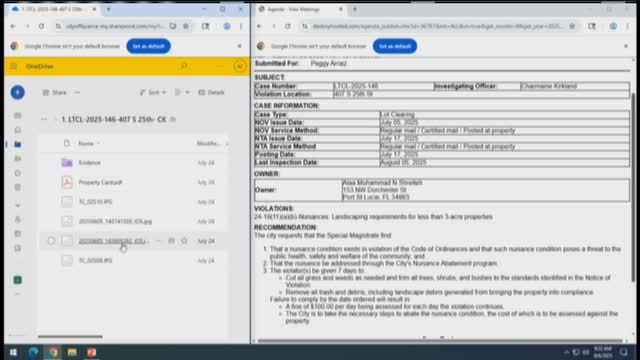Open the Evidence folder
Screen dimensions: 640x360
click(x=89, y=163)
